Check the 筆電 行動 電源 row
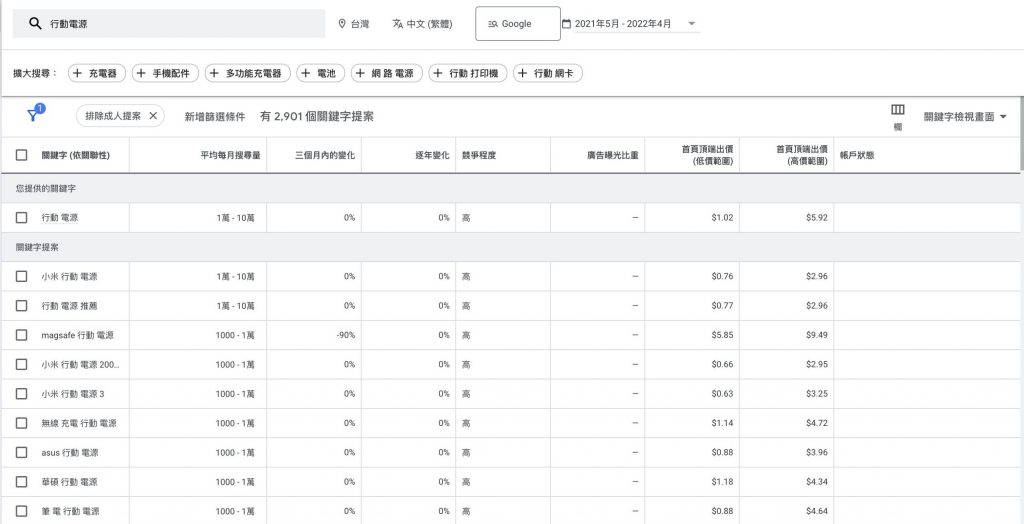 tap(22, 511)
